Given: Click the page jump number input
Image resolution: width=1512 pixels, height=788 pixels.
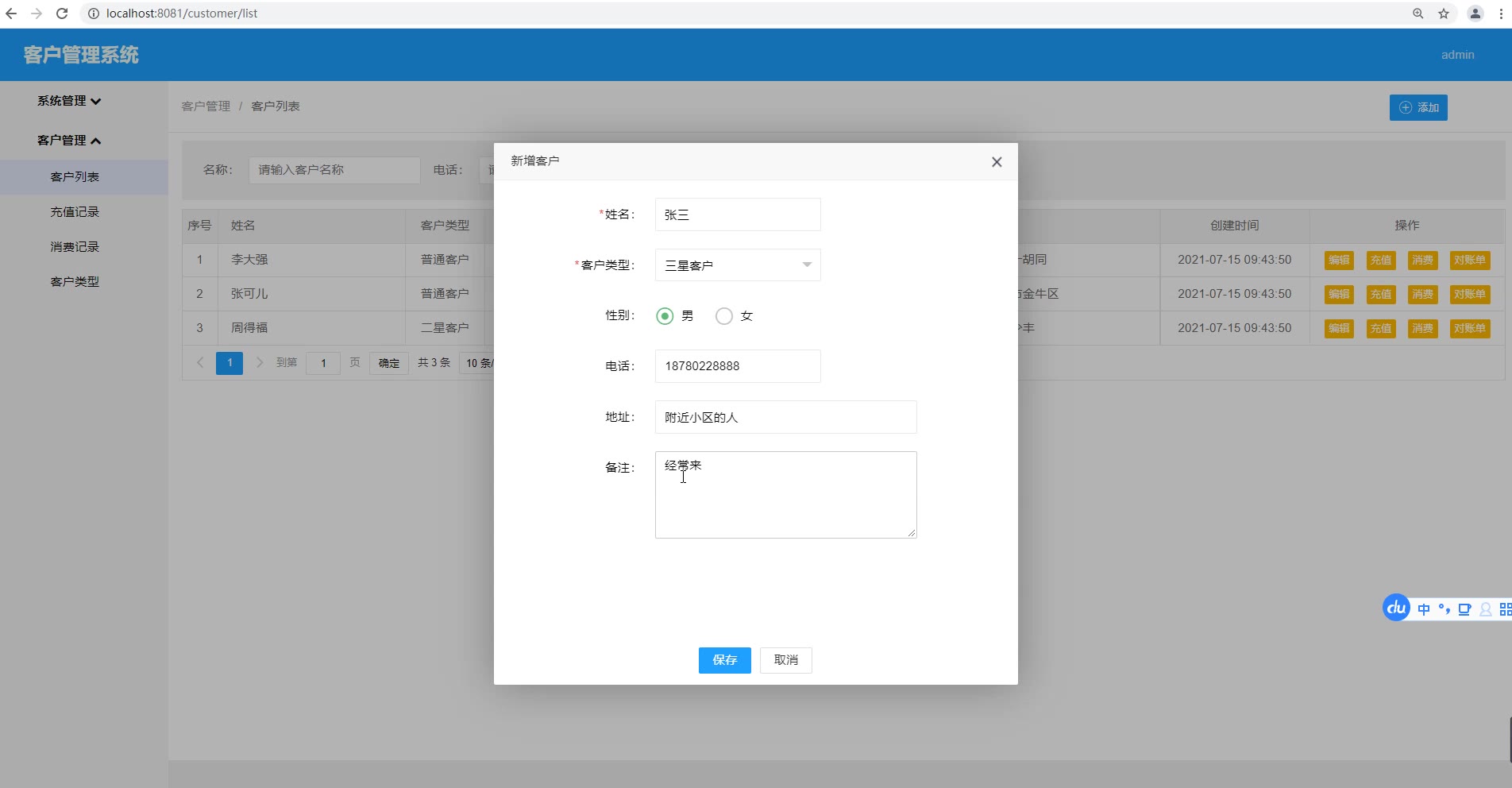Looking at the screenshot, I should pos(323,363).
